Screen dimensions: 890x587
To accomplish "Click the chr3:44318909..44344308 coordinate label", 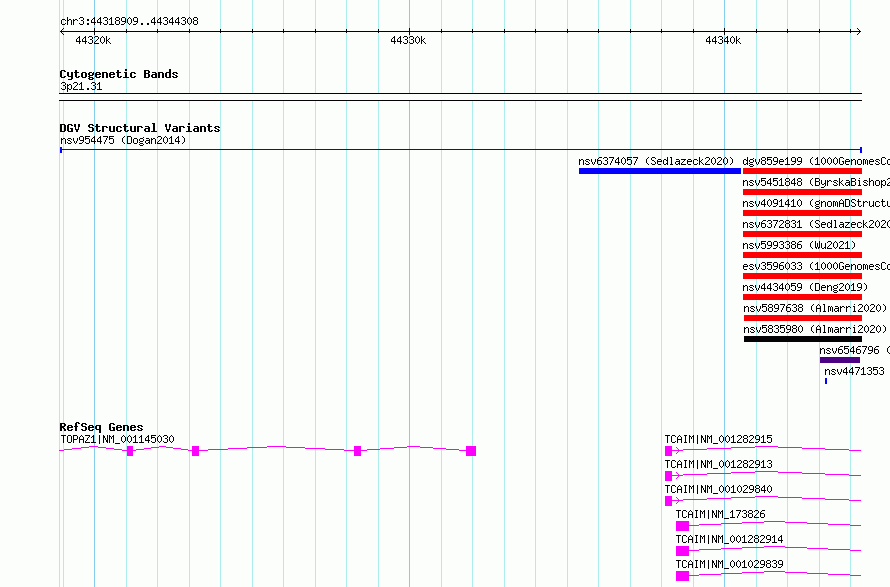I will click(129, 22).
